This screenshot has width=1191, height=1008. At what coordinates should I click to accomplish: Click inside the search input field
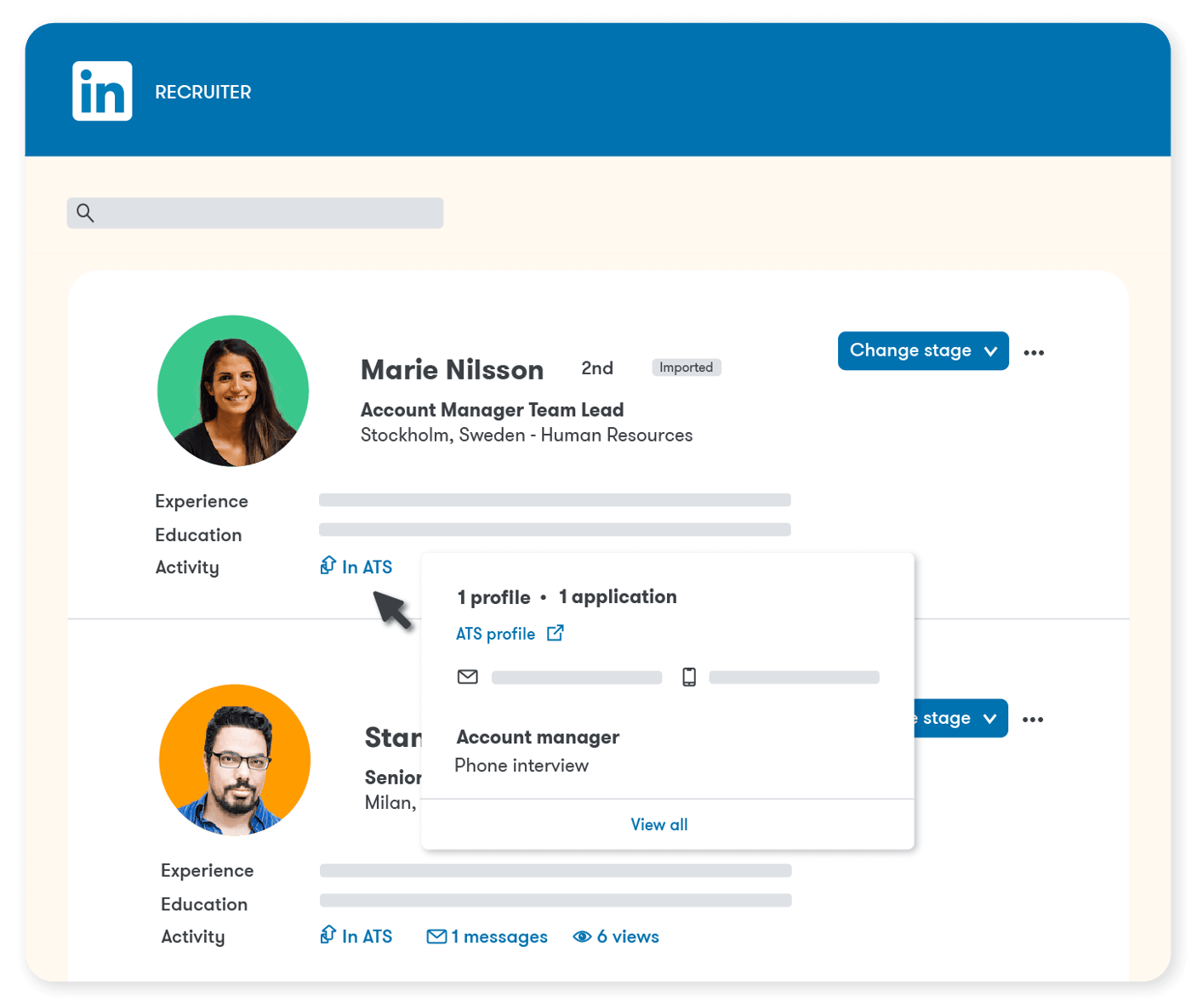coord(255,213)
